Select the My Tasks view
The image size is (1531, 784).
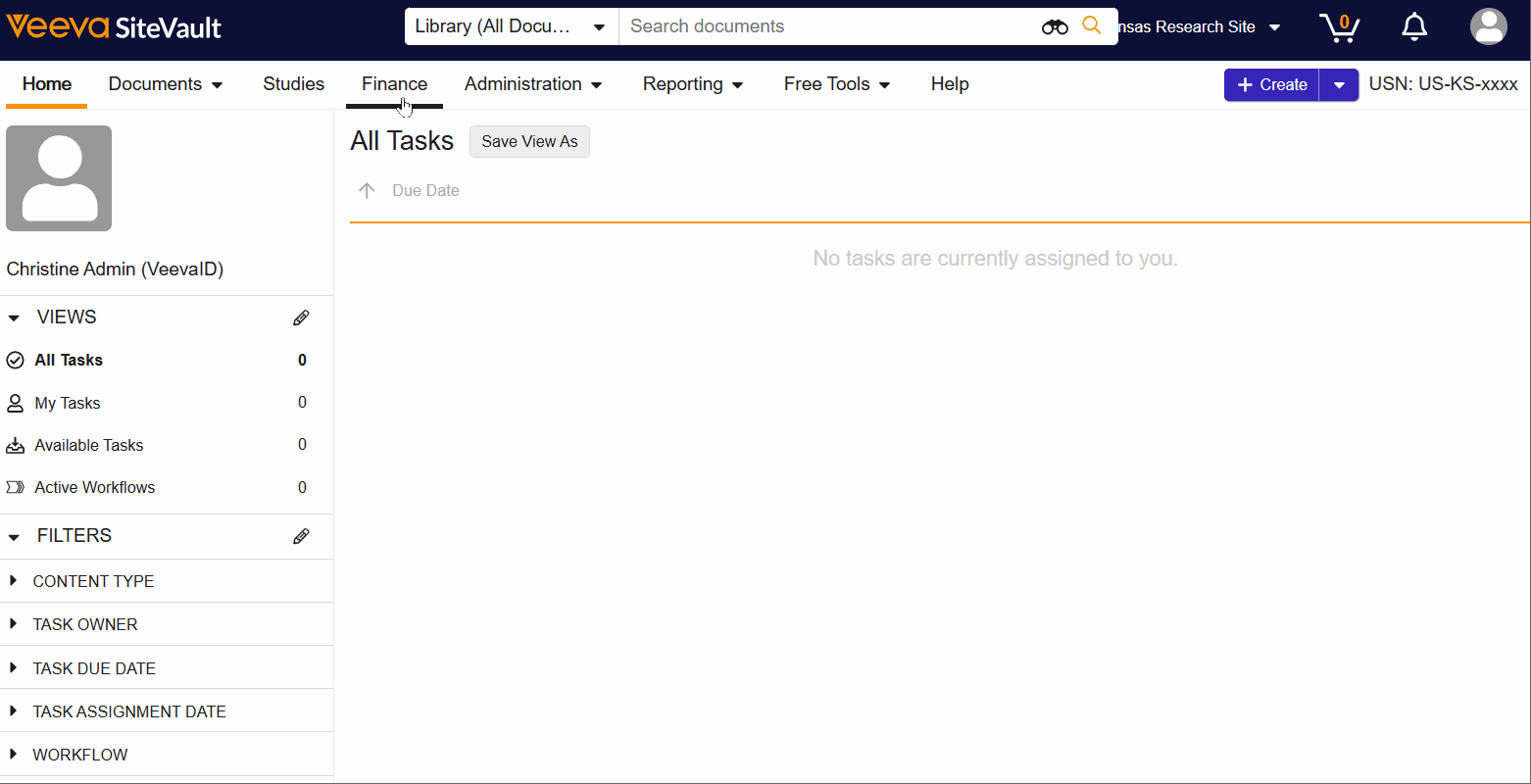68,403
